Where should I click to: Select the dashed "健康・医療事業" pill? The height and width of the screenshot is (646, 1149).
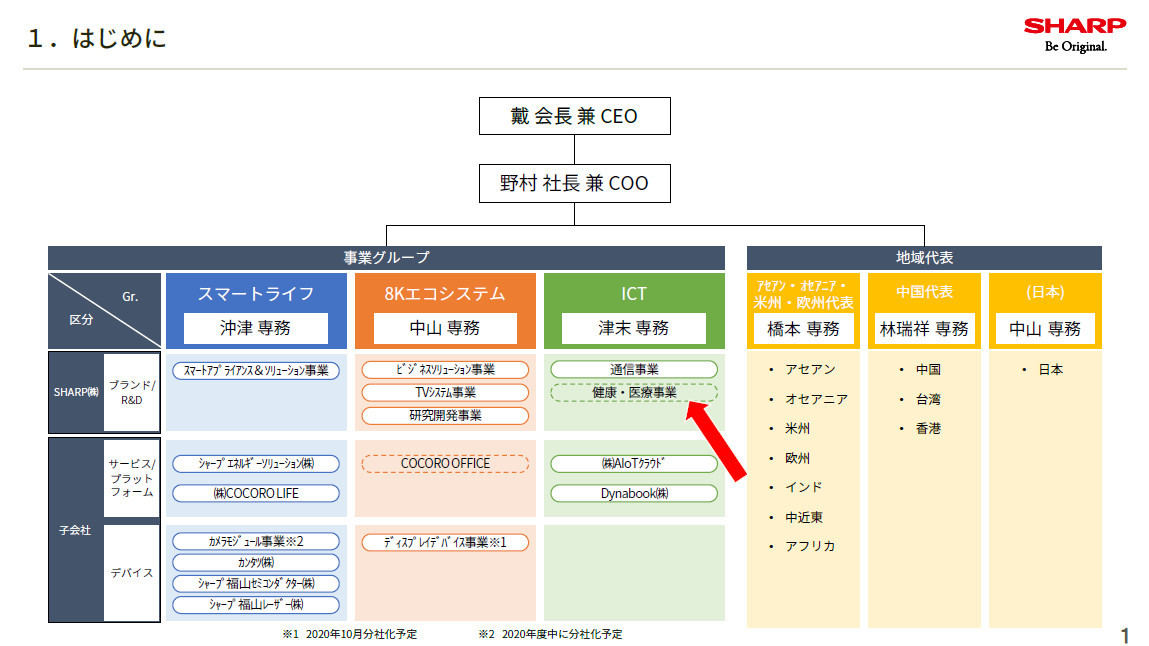(634, 393)
